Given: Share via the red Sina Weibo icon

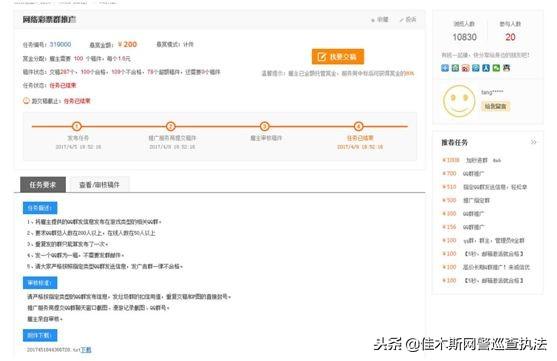Looking at the screenshot, I should pyautogui.click(x=465, y=68).
